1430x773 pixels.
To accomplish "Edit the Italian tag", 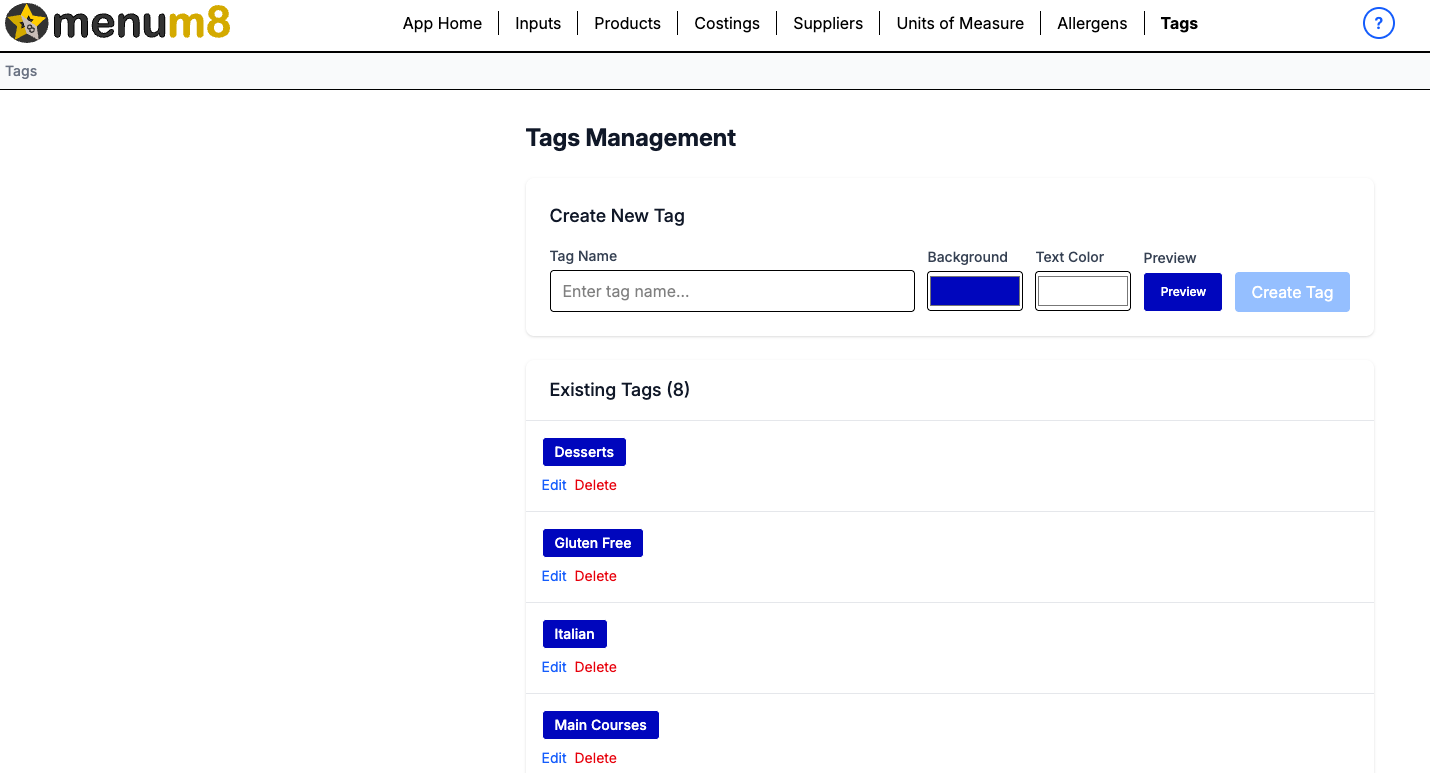I will point(554,667).
